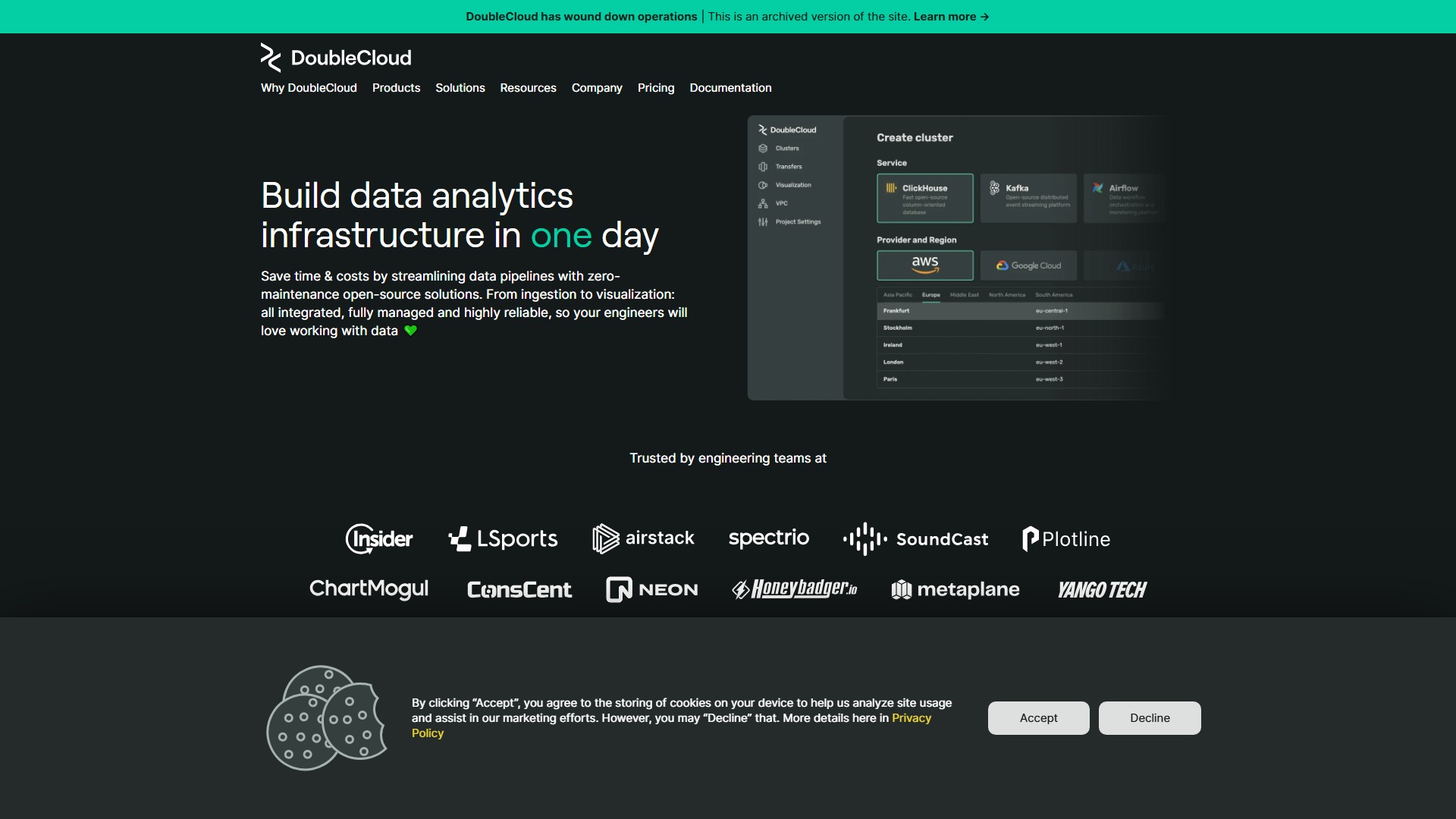Viewport: 1456px width, 819px height.
Task: Open Project Settings via its sliders icon
Action: tap(763, 221)
